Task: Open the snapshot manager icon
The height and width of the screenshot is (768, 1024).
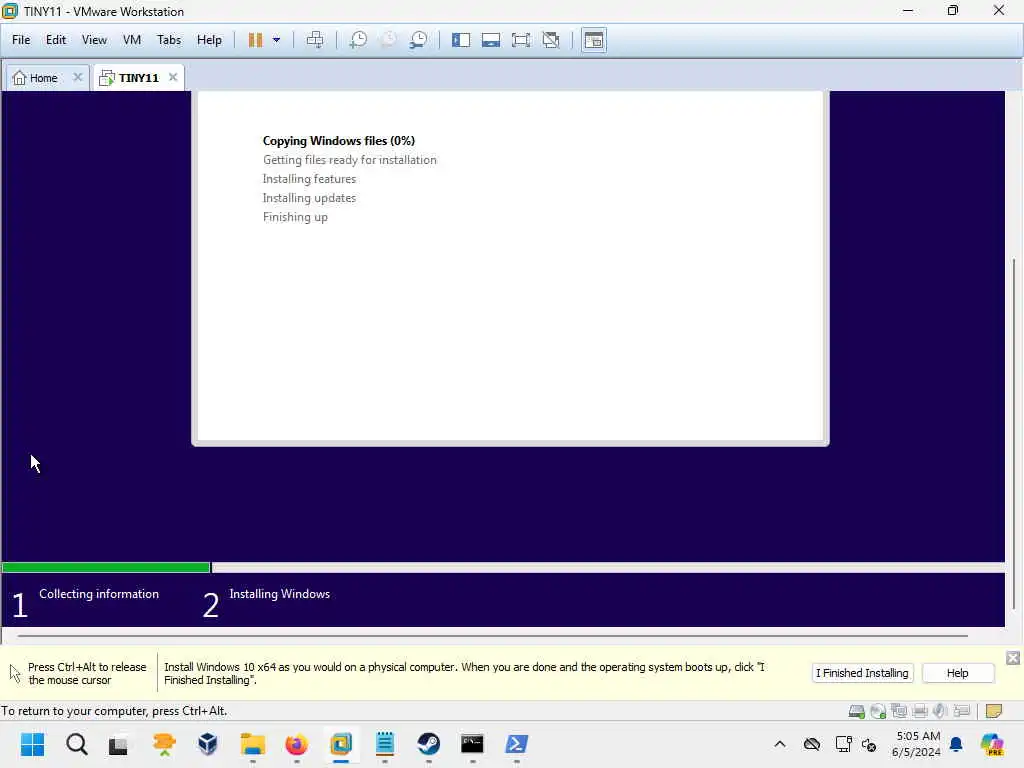Action: click(418, 40)
